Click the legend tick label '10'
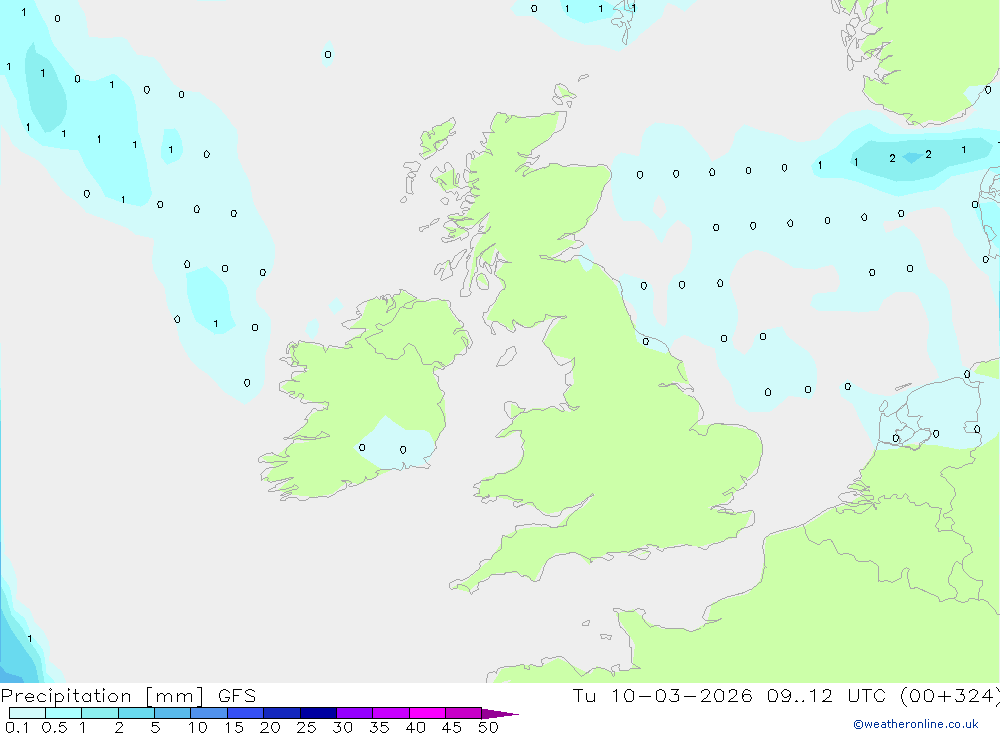 [198, 727]
